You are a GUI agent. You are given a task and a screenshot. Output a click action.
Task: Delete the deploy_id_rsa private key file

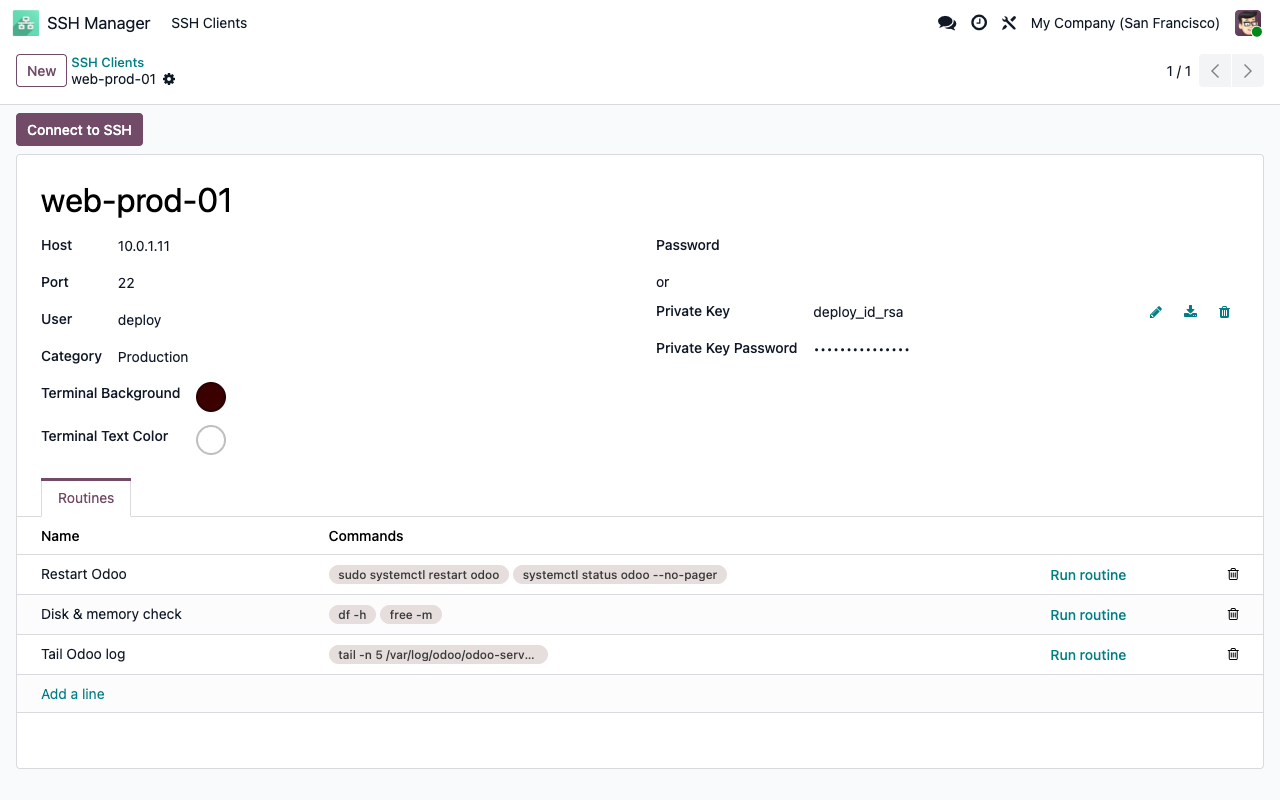point(1224,312)
